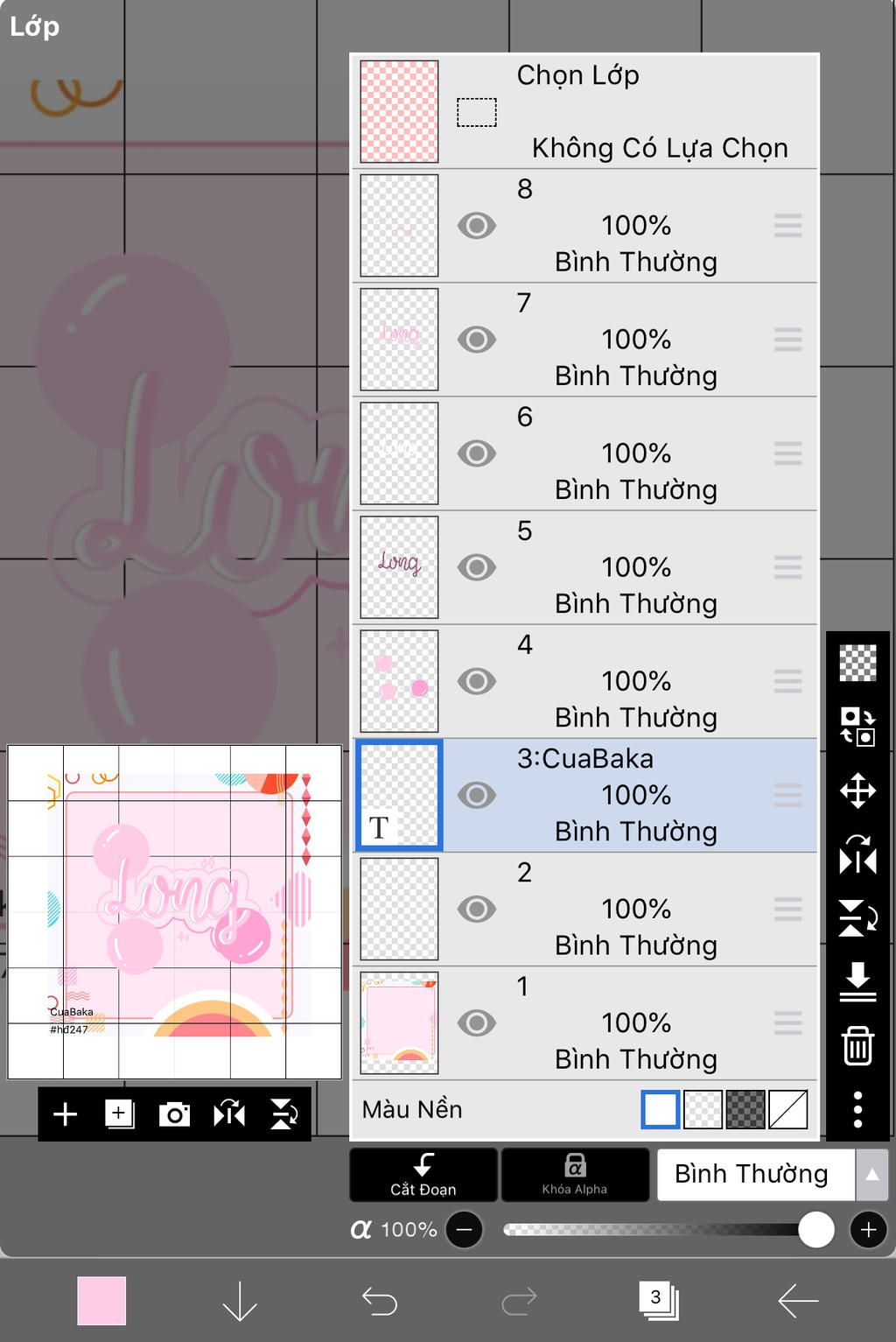Delete layer using trash icon
The image size is (896, 1342).
tap(857, 1045)
